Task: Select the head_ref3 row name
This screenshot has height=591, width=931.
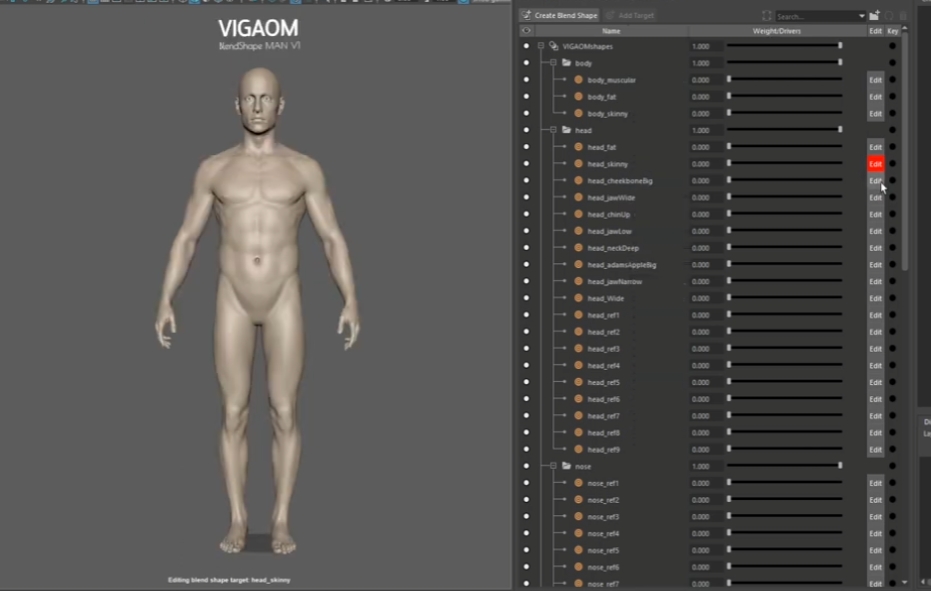Action: coord(603,349)
